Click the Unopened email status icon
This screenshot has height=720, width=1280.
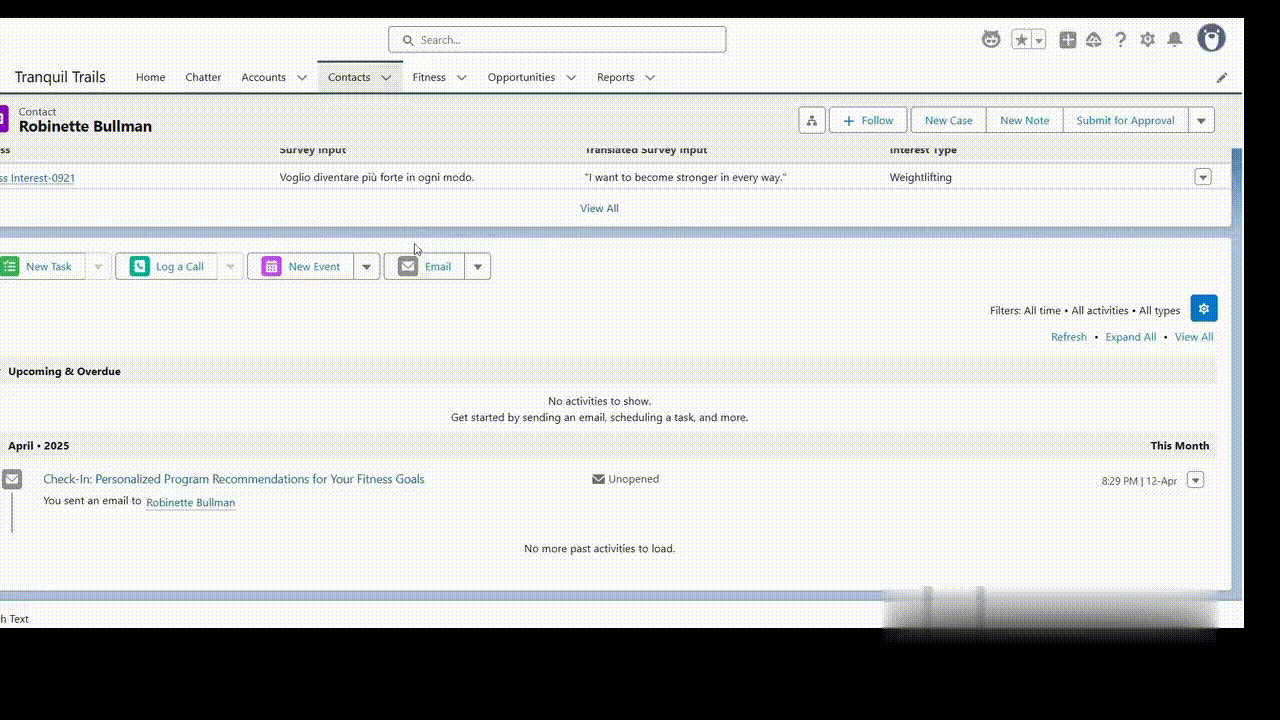[x=598, y=479]
